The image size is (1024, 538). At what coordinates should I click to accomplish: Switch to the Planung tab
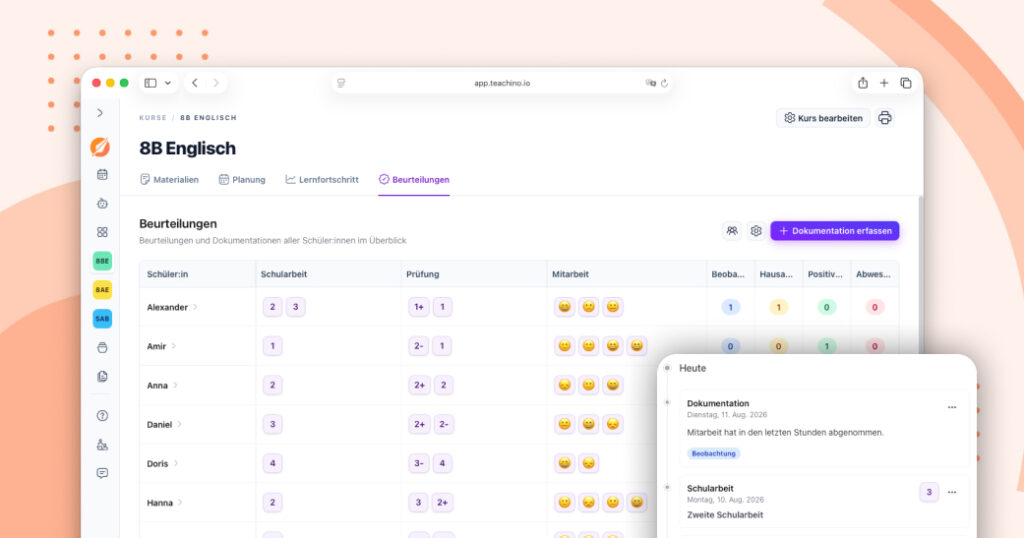(242, 180)
